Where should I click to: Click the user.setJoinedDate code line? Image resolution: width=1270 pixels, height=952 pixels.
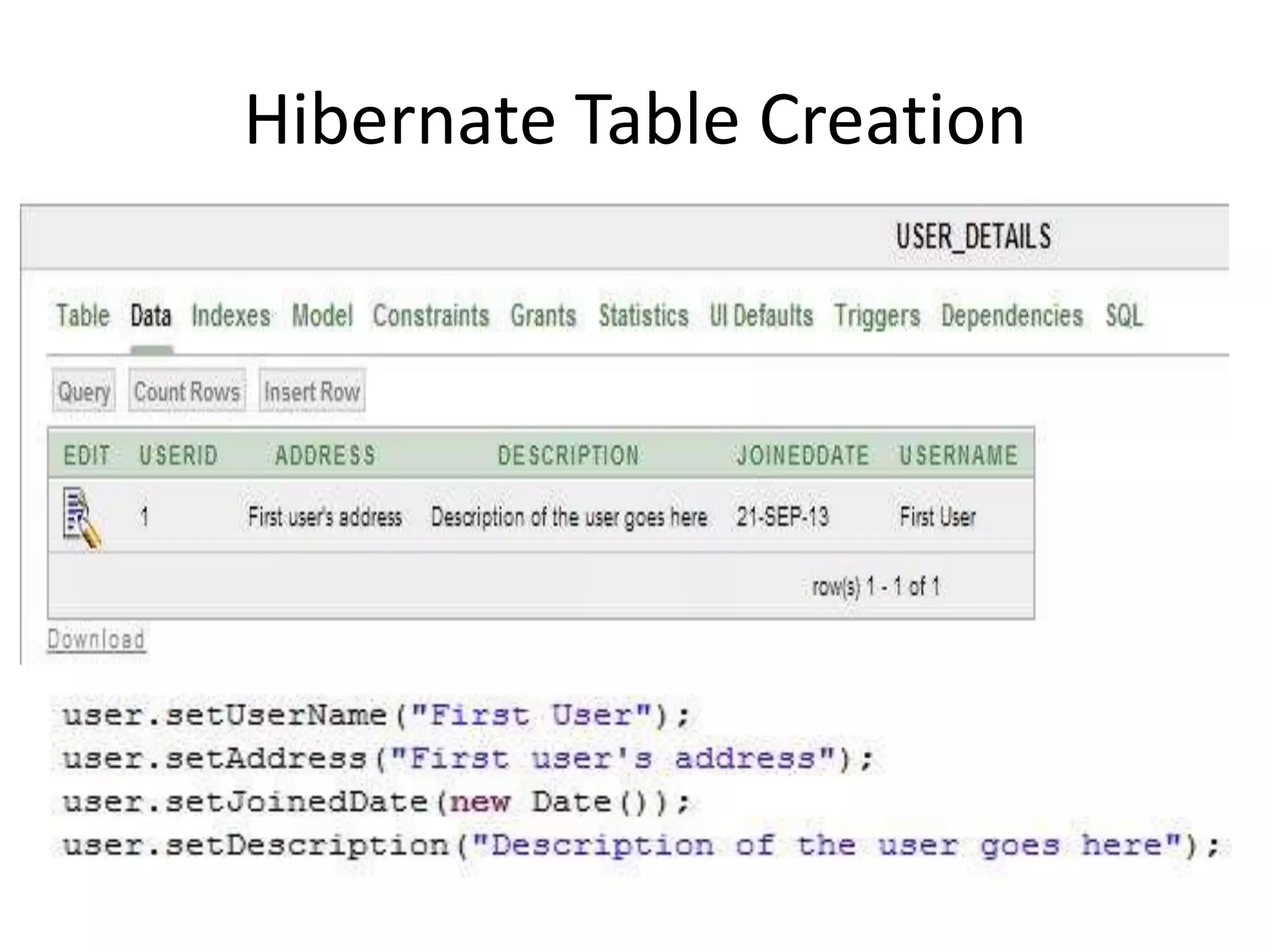(376, 802)
